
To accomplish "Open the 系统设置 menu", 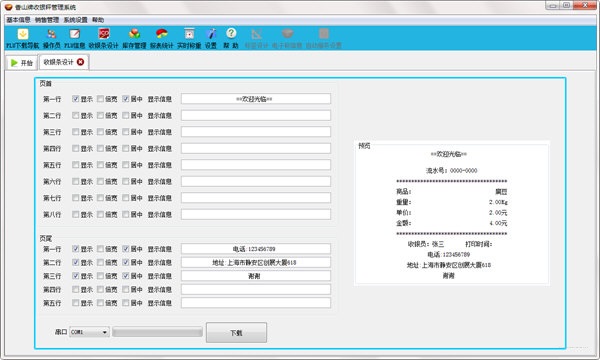I will 75,20.
